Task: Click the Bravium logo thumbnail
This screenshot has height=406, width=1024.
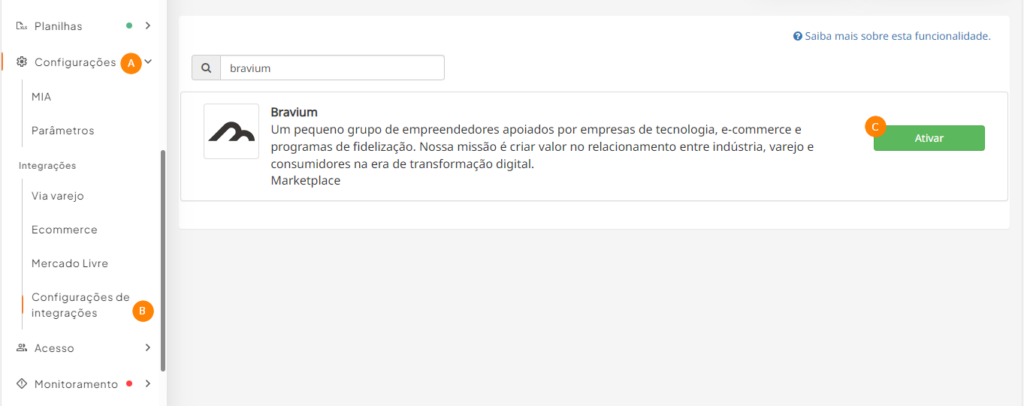Action: click(231, 131)
